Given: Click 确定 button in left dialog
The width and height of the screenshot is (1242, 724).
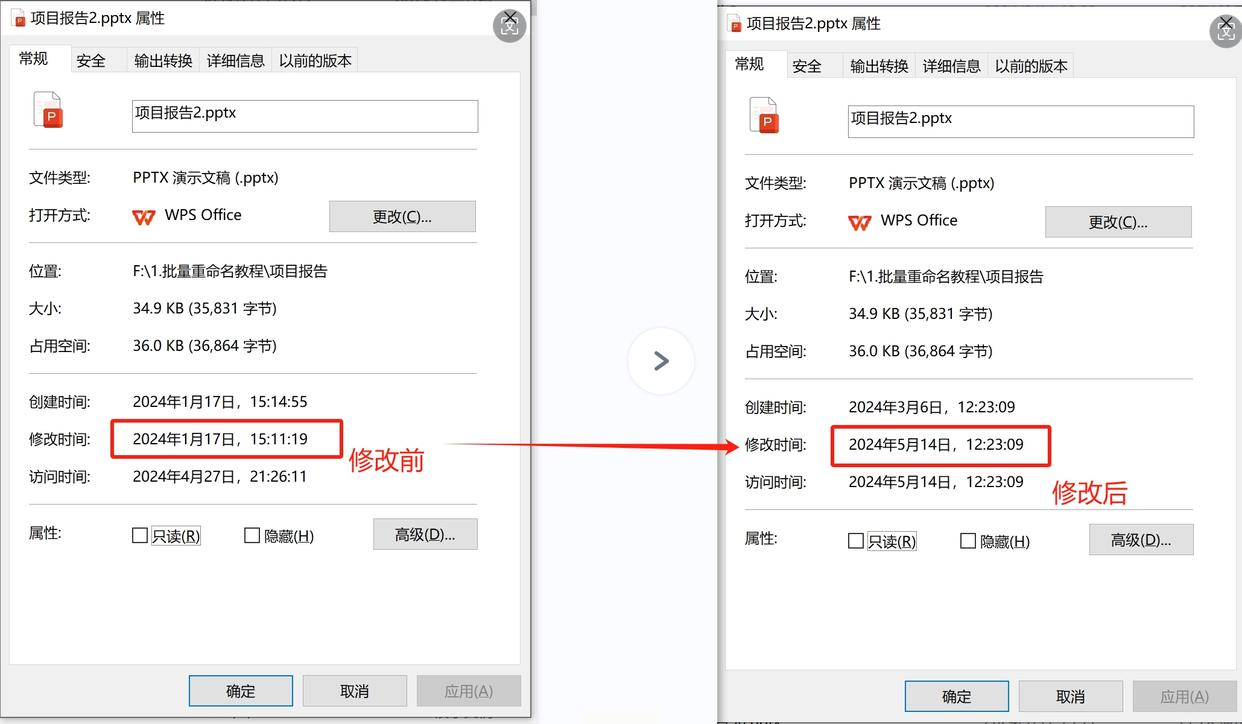Looking at the screenshot, I should tap(241, 691).
